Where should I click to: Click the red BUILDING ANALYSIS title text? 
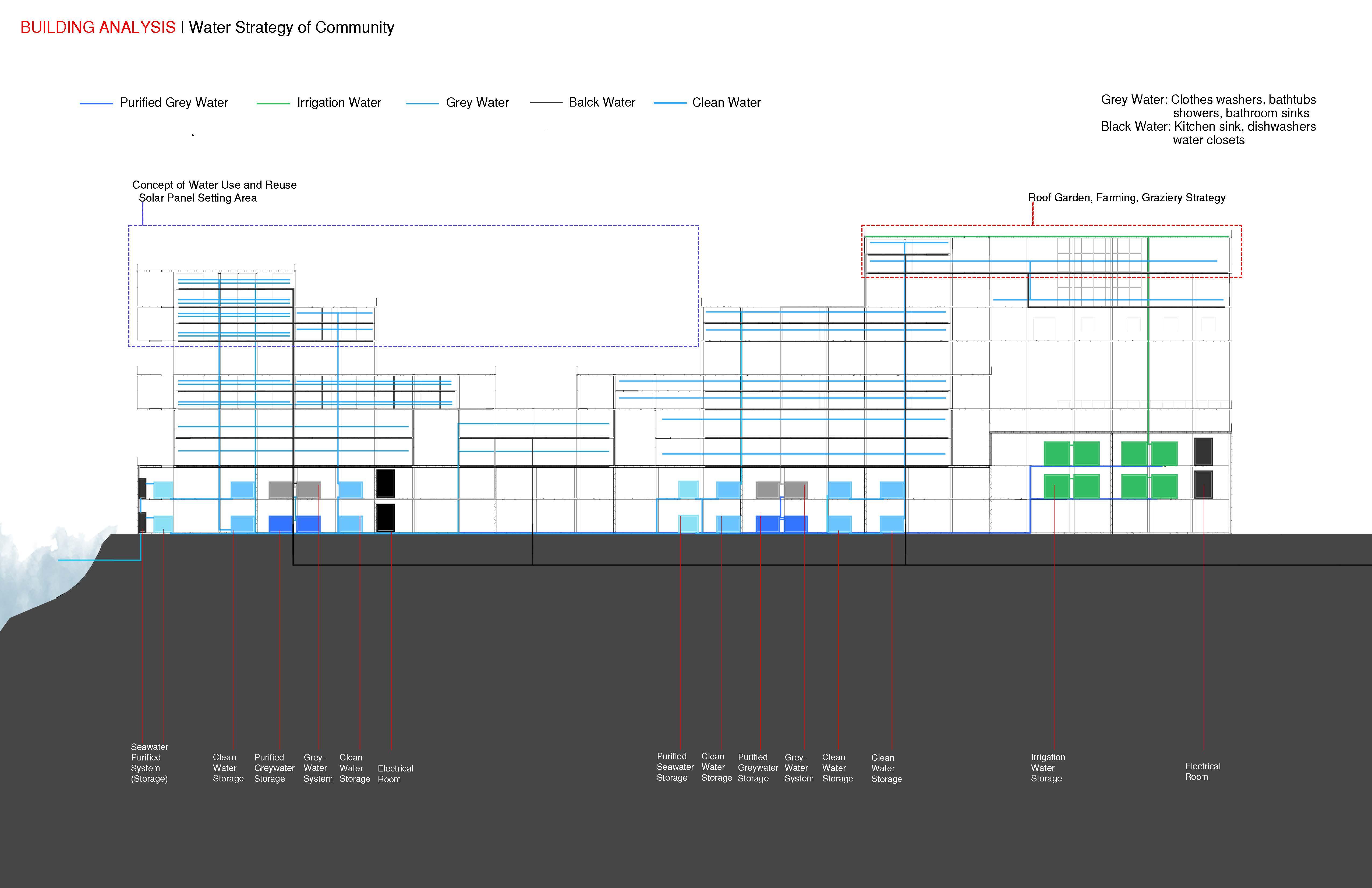click(x=97, y=27)
